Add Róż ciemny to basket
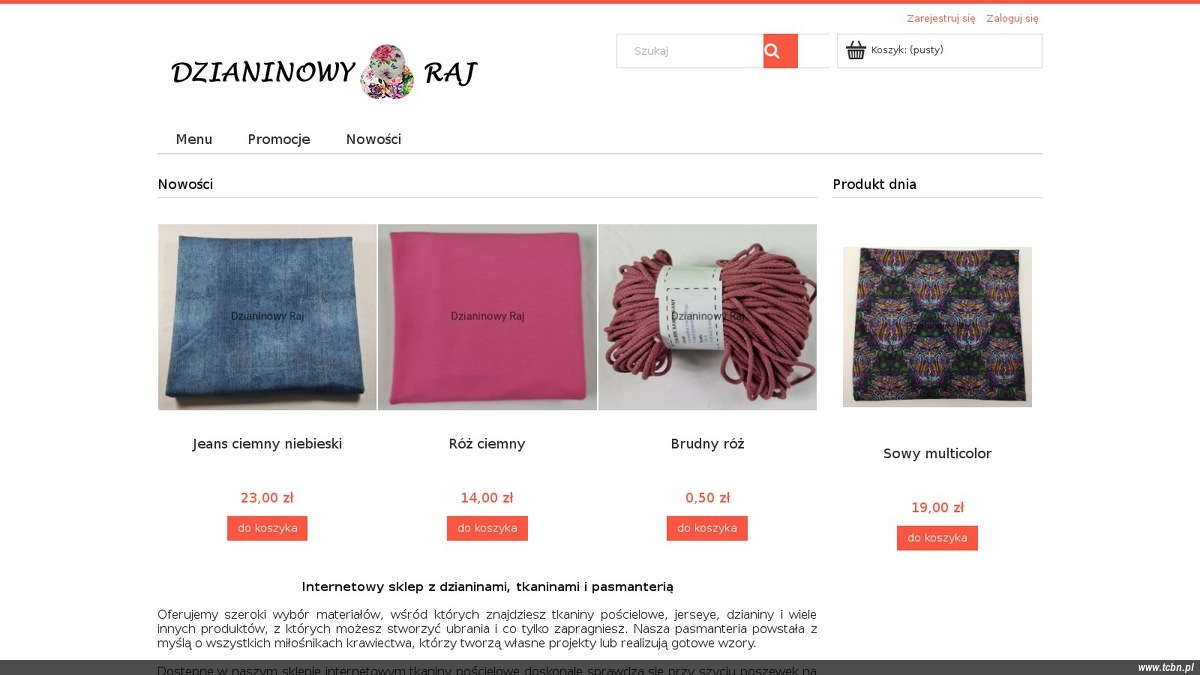The image size is (1200, 675). click(487, 528)
